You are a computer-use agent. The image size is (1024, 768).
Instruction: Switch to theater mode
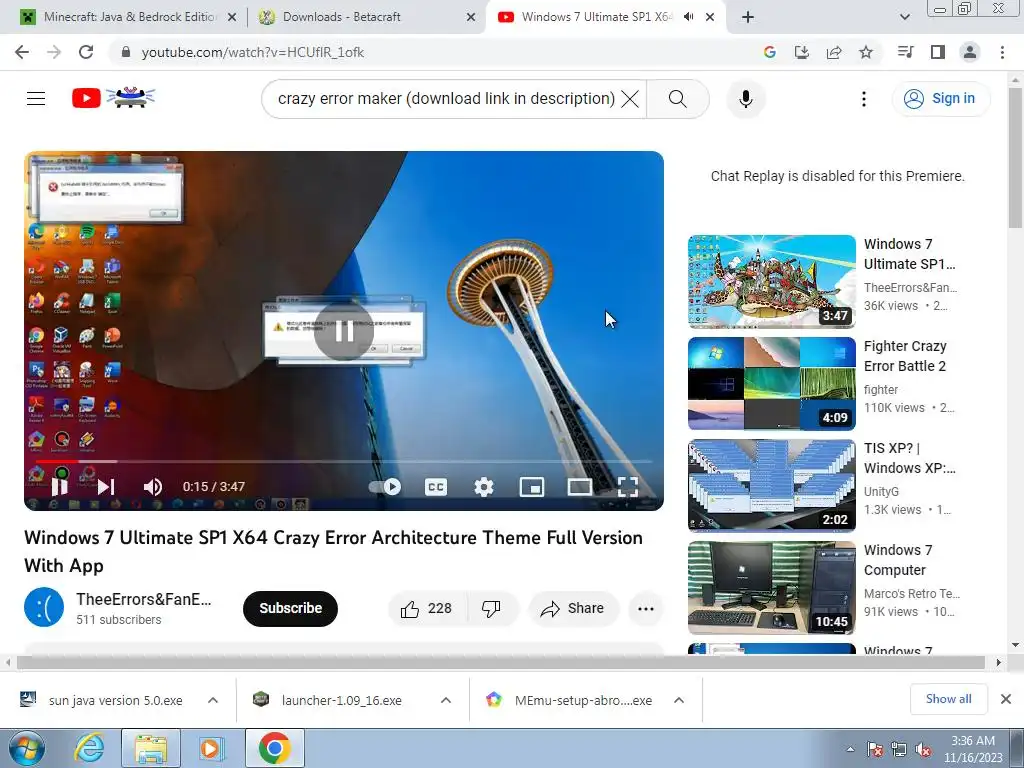point(580,487)
